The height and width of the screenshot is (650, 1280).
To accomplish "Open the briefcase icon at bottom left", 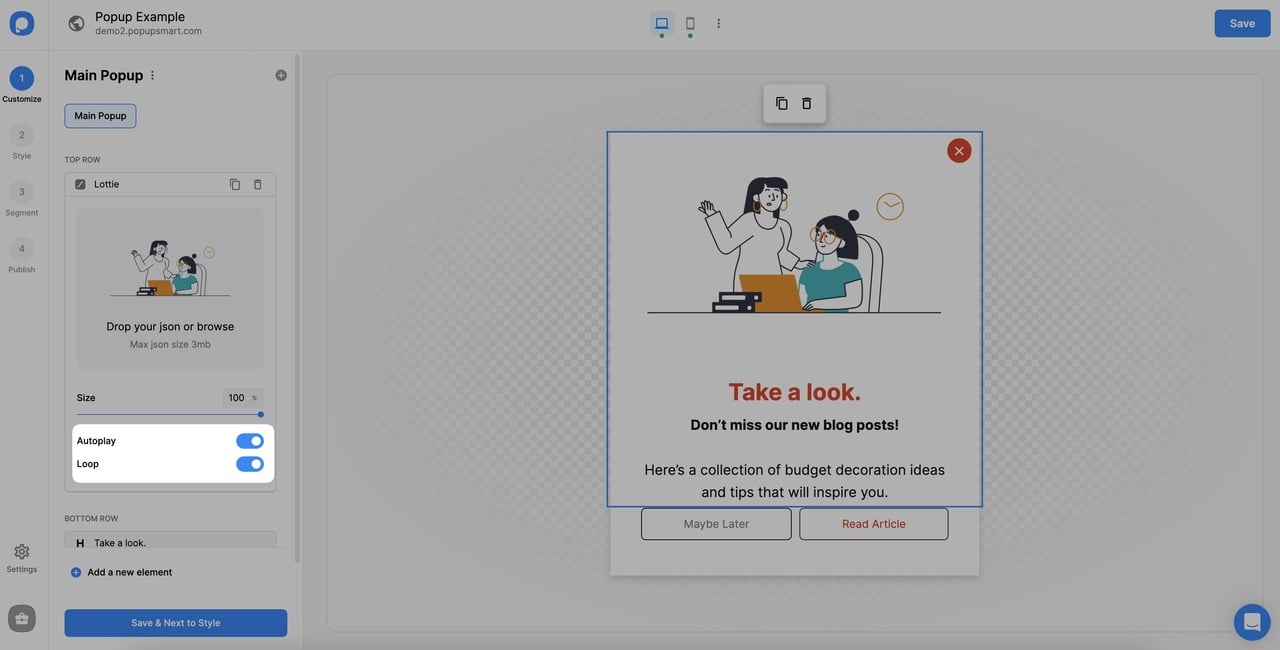I will (x=22, y=618).
